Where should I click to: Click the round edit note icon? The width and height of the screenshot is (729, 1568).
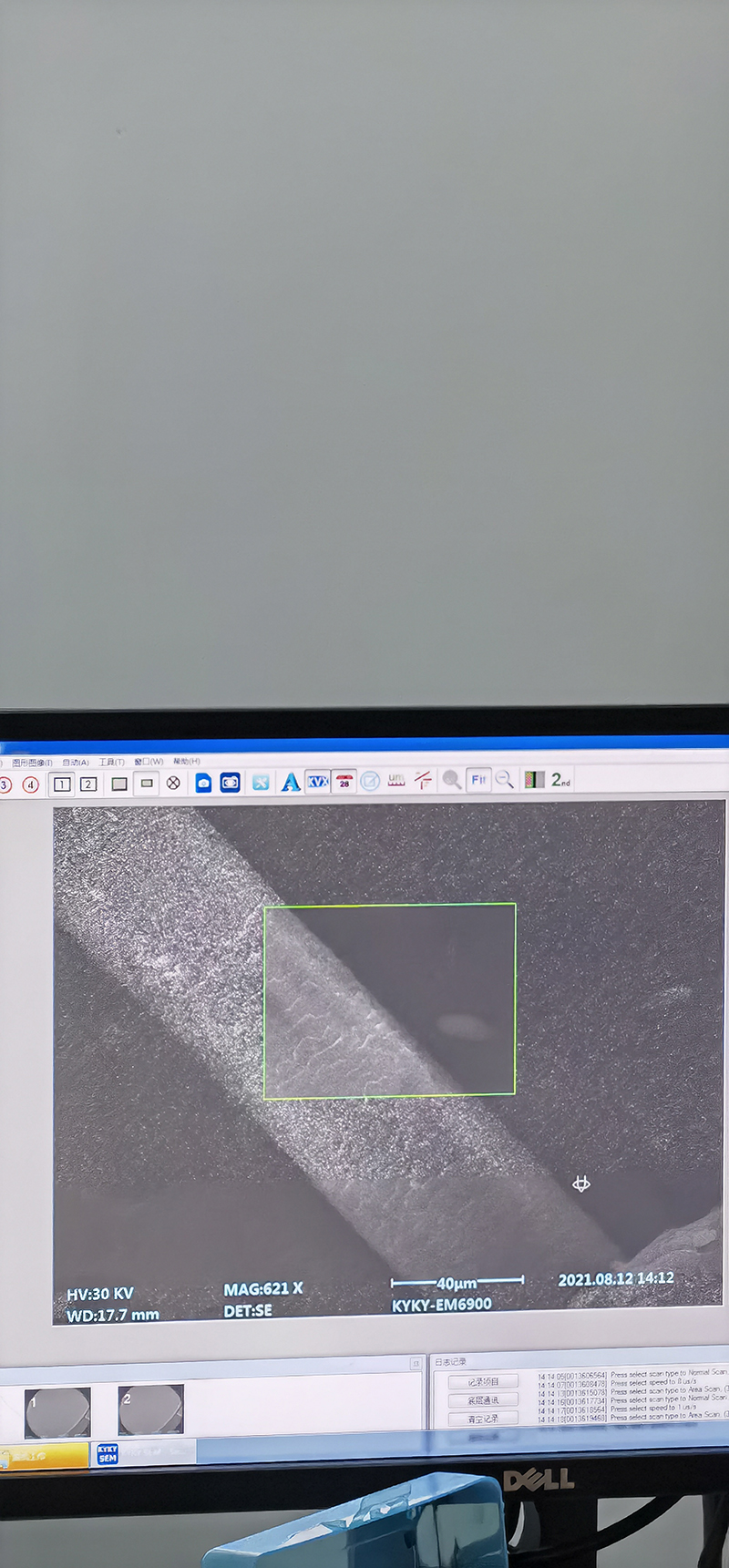click(x=370, y=781)
